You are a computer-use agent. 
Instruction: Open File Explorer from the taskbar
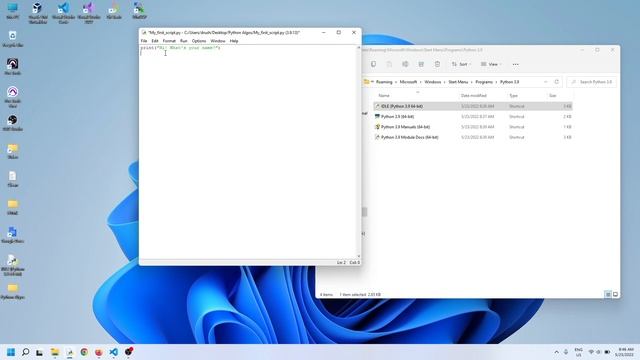(55, 352)
